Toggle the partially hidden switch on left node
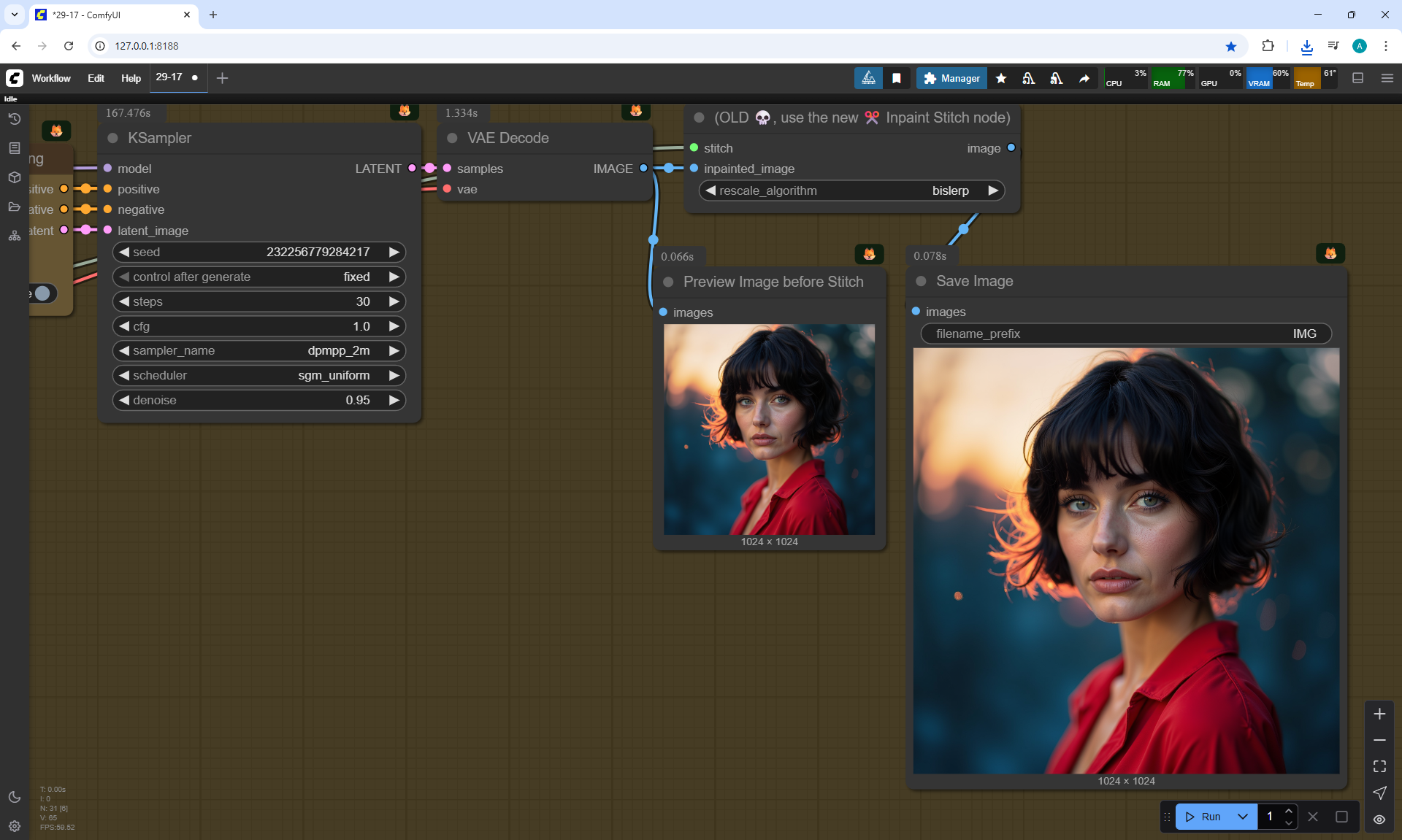This screenshot has width=1402, height=840. click(x=42, y=293)
